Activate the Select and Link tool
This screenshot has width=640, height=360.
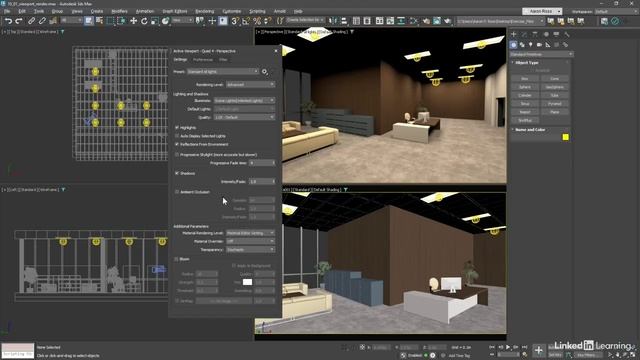(31, 21)
